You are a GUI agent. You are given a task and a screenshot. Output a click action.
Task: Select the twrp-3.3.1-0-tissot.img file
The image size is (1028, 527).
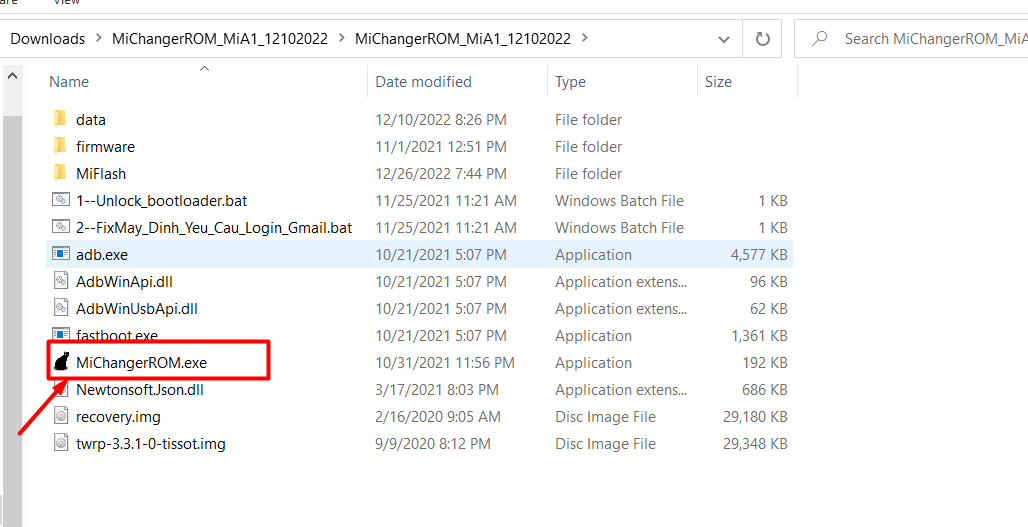pos(150,443)
